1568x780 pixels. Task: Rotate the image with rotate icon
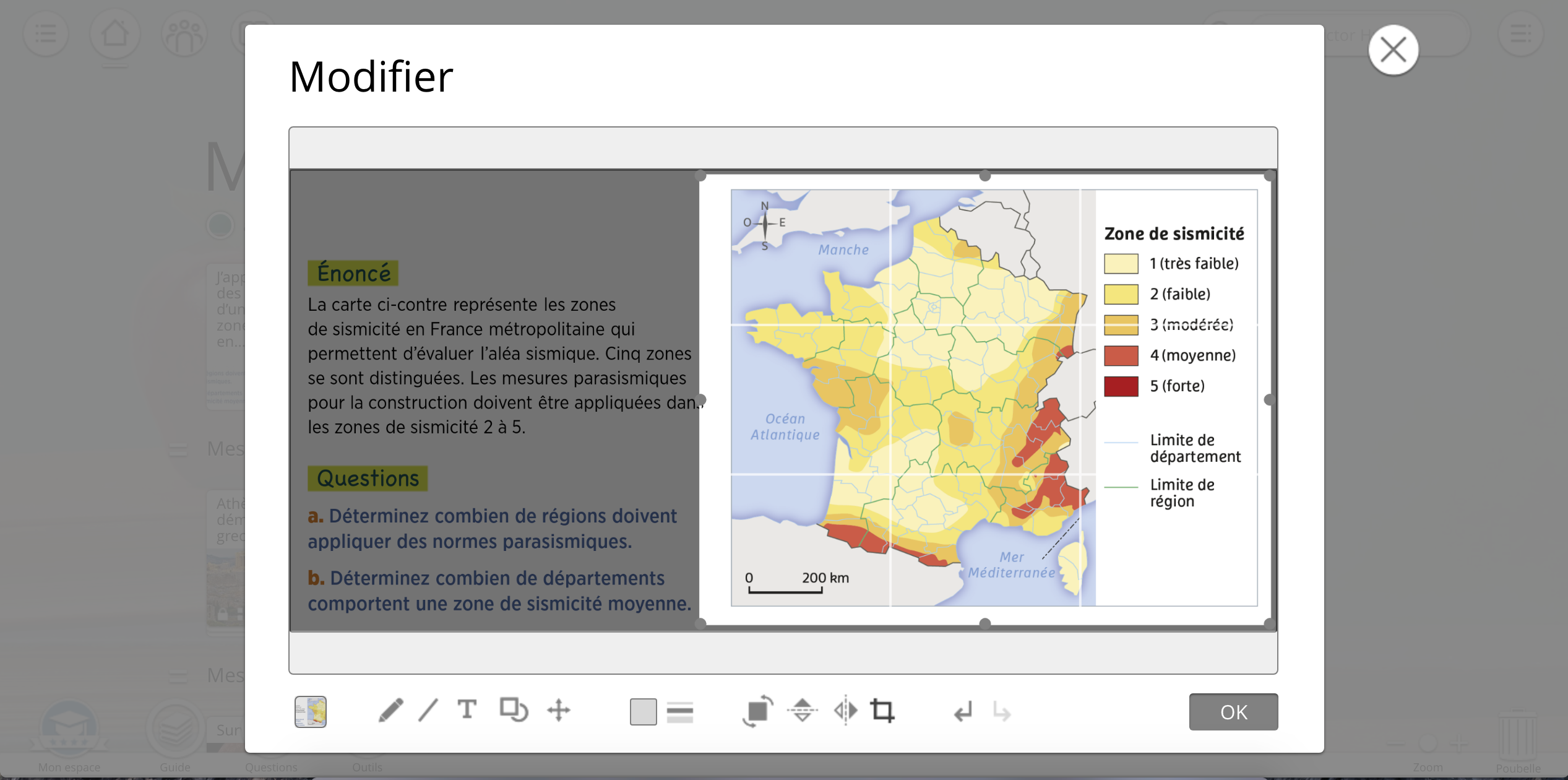pos(757,711)
